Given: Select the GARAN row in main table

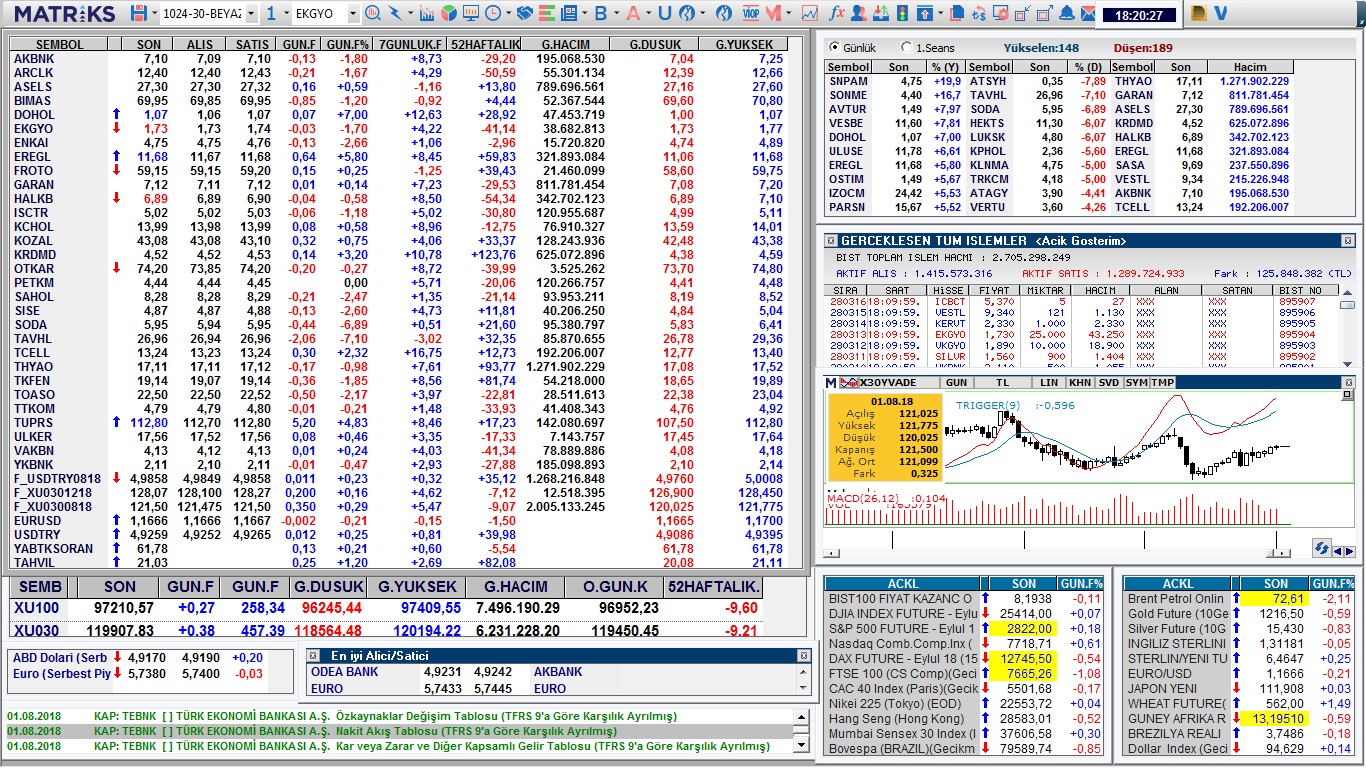Looking at the screenshot, I should click(x=400, y=185).
